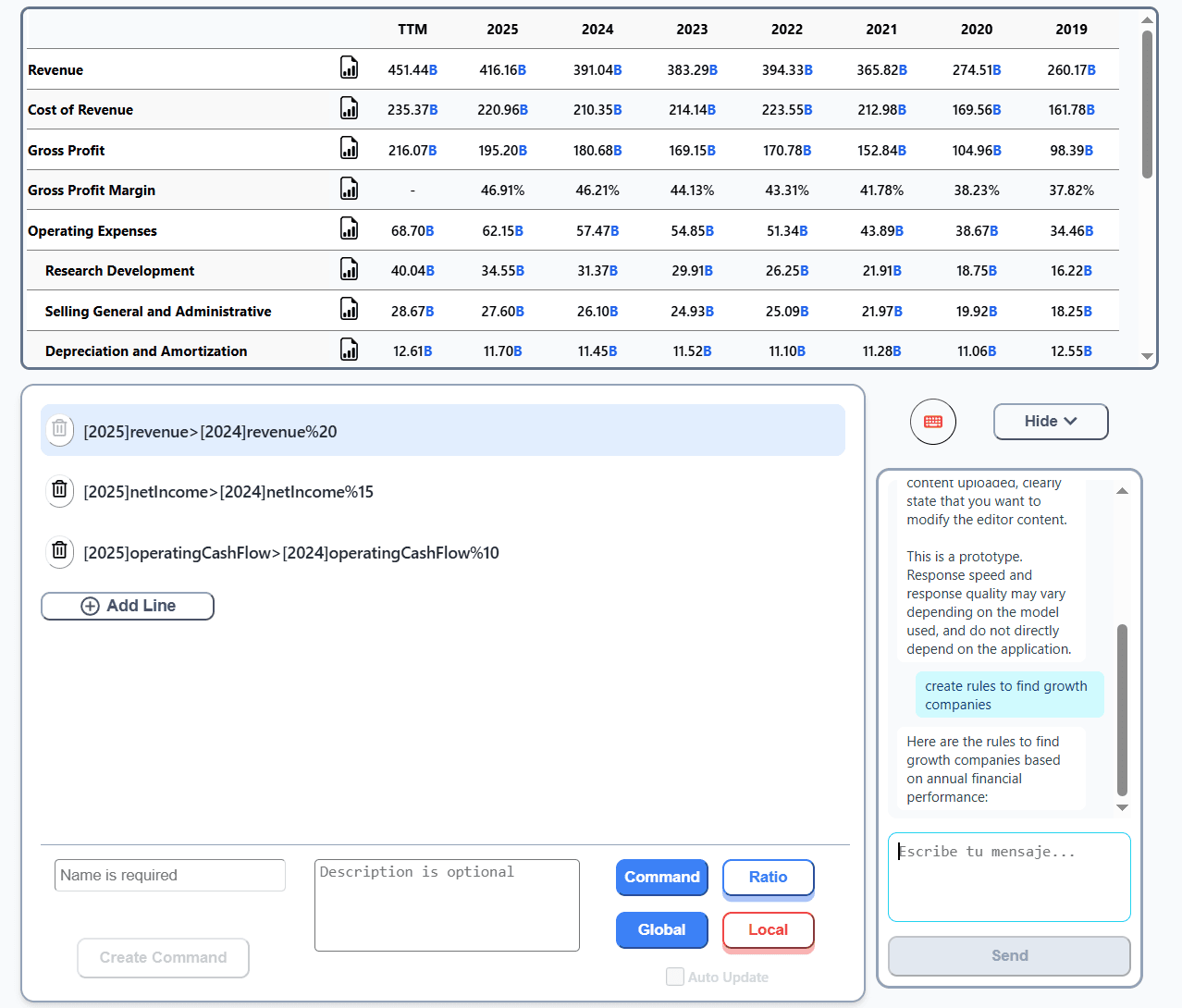Select the Command mode toggle

tap(662, 877)
